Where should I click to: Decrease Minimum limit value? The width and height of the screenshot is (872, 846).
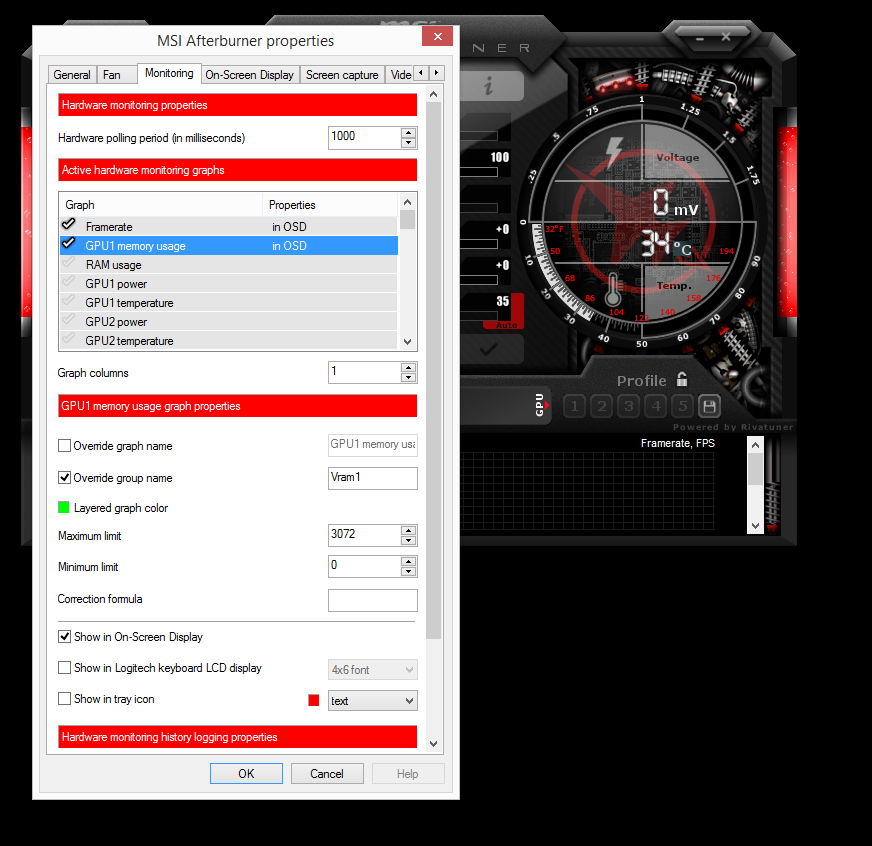pos(408,571)
